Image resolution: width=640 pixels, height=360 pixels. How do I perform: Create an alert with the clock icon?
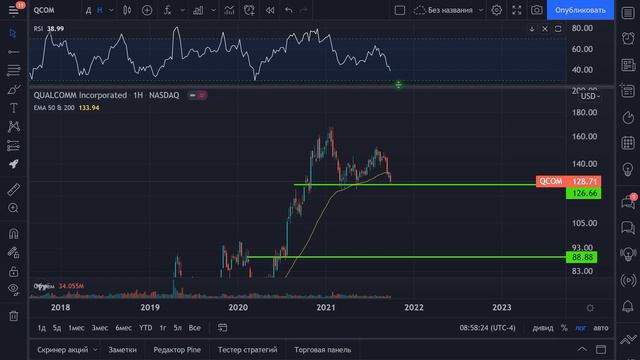coord(249,10)
